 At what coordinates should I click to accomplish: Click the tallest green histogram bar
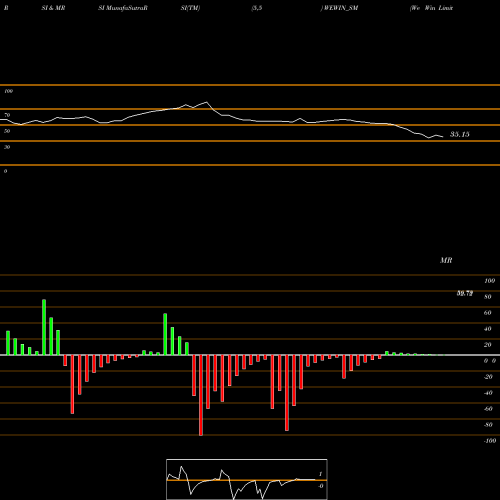44,327
